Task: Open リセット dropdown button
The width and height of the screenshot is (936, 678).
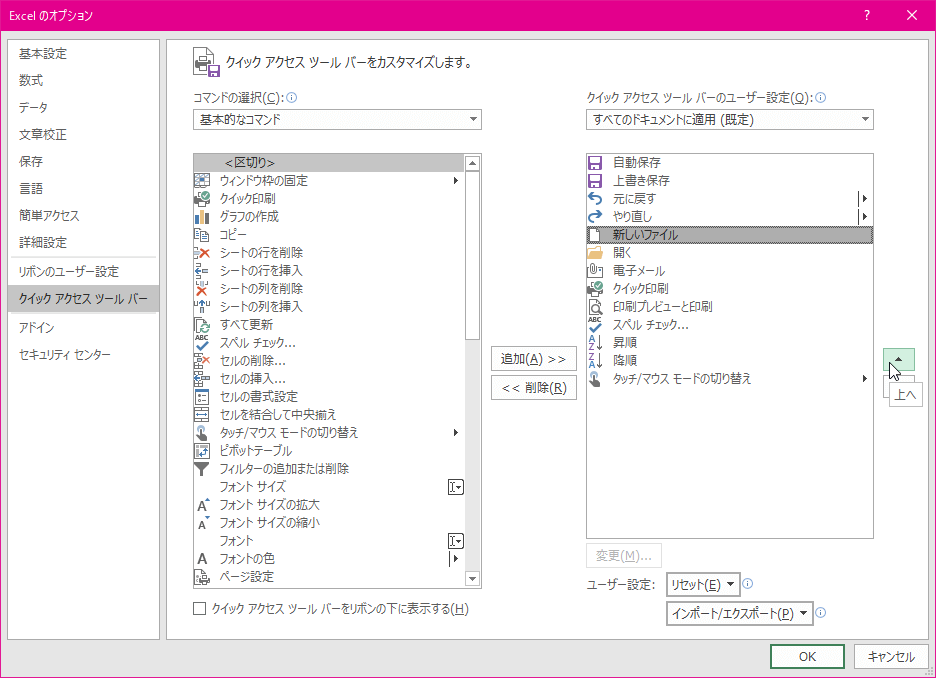Action: pos(703,584)
